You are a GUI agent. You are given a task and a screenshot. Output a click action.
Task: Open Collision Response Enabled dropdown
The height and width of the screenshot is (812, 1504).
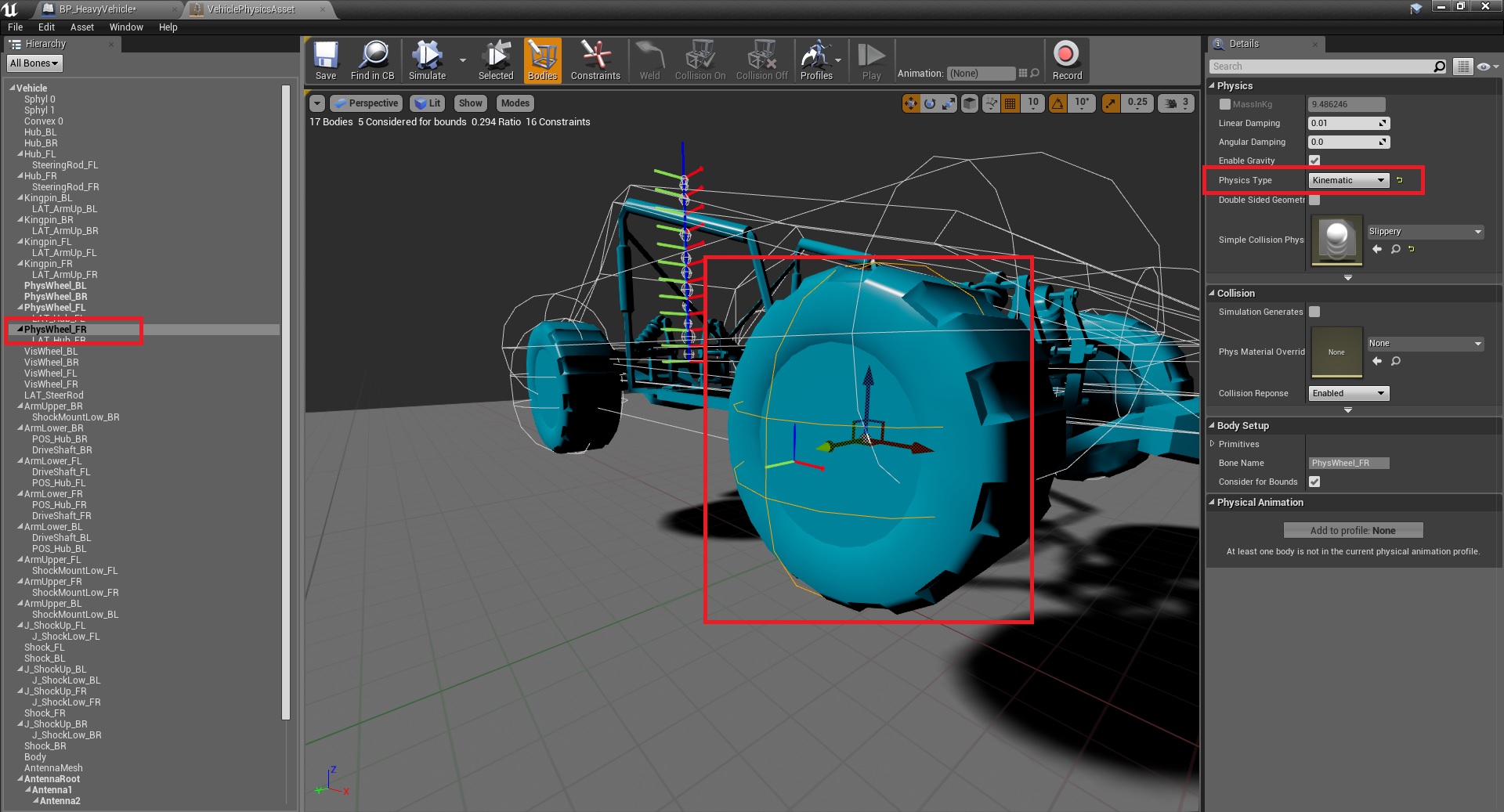(x=1348, y=393)
